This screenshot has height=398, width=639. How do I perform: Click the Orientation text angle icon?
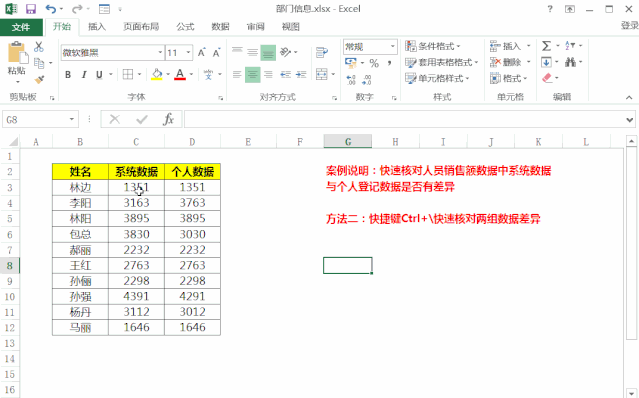(286, 52)
